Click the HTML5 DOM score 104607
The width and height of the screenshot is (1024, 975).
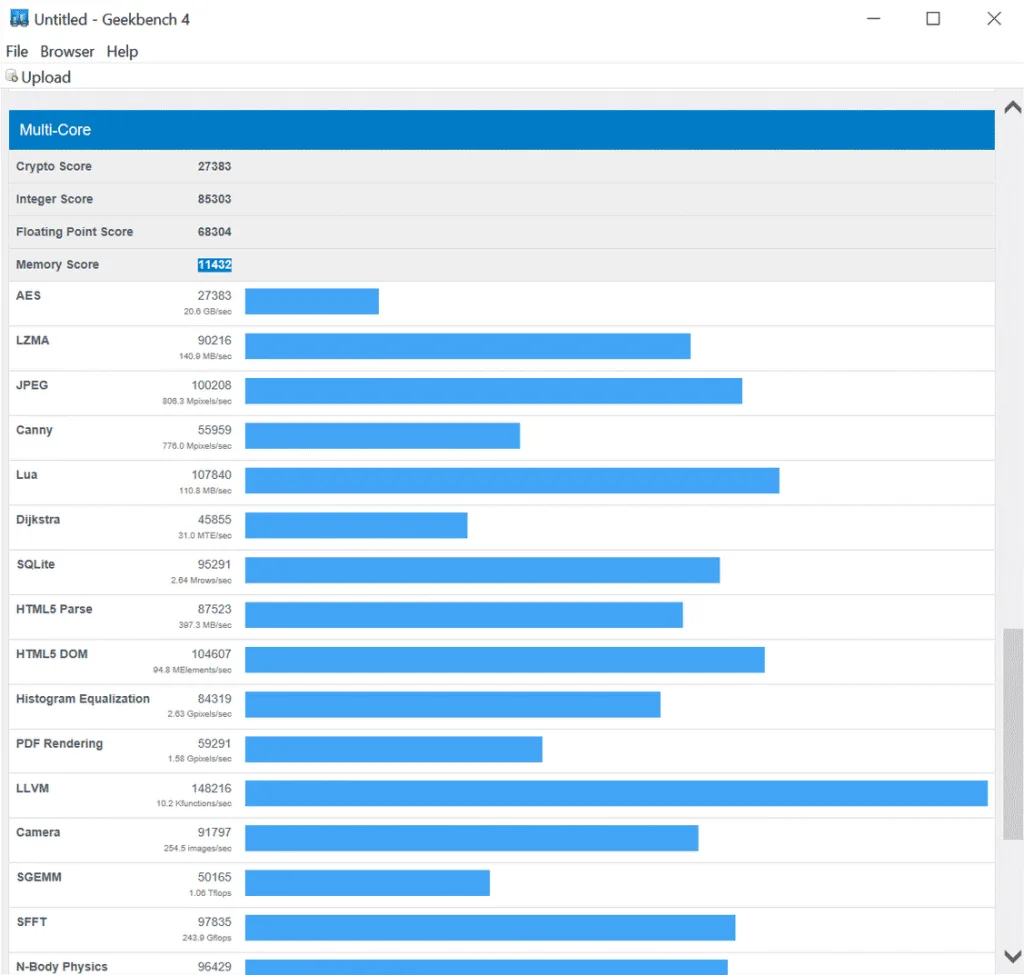211,654
